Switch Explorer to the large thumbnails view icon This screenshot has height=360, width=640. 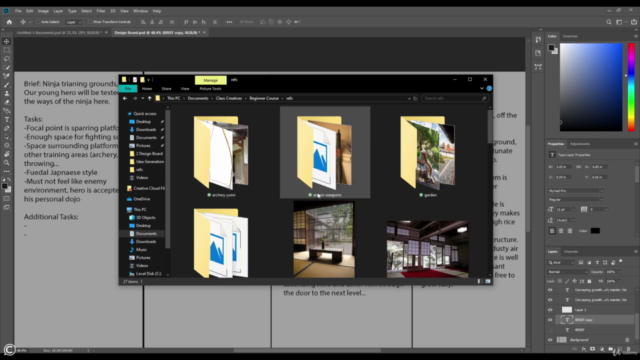coord(488,281)
